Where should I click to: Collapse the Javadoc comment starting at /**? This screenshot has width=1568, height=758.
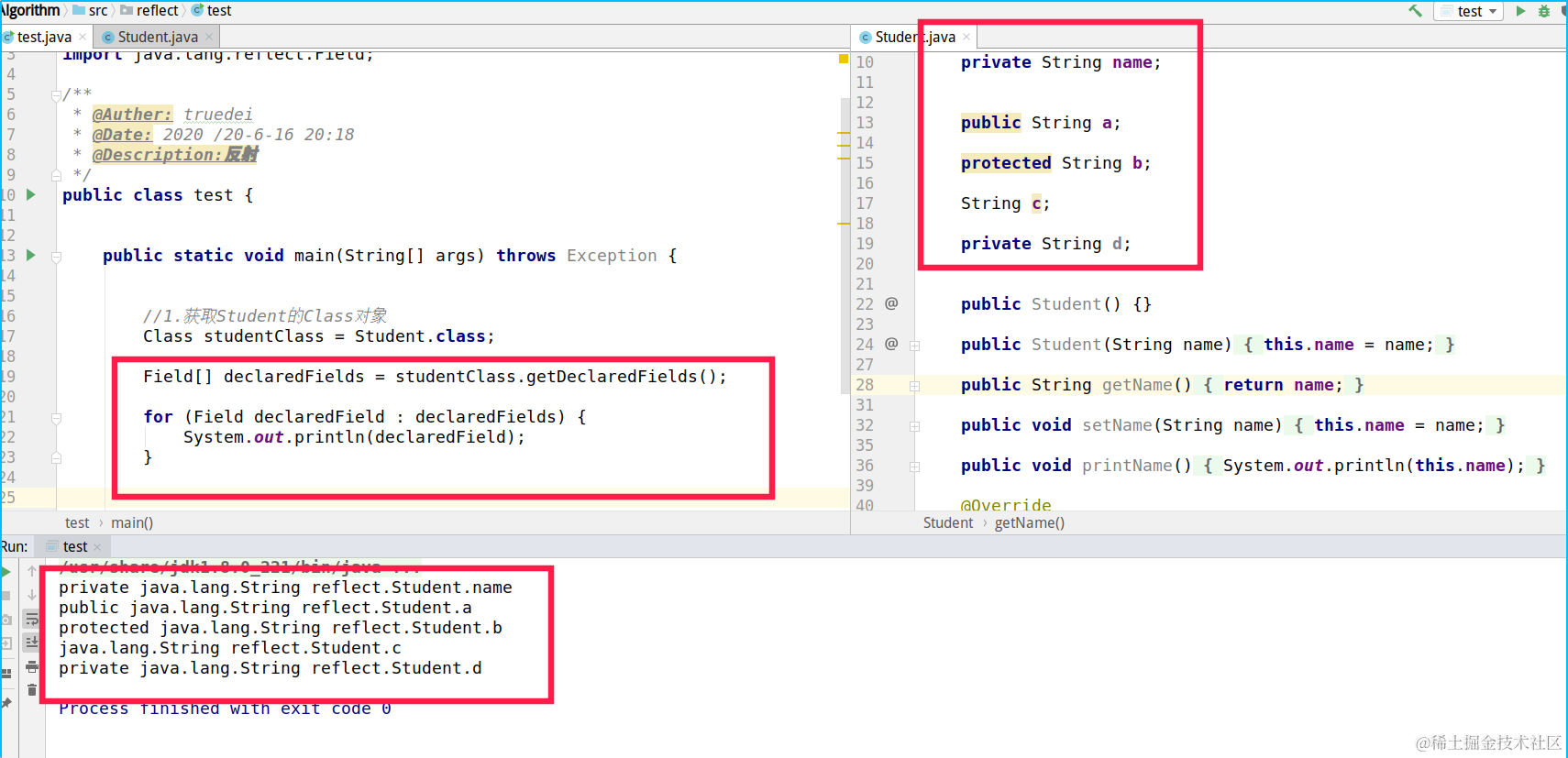pyautogui.click(x=56, y=94)
